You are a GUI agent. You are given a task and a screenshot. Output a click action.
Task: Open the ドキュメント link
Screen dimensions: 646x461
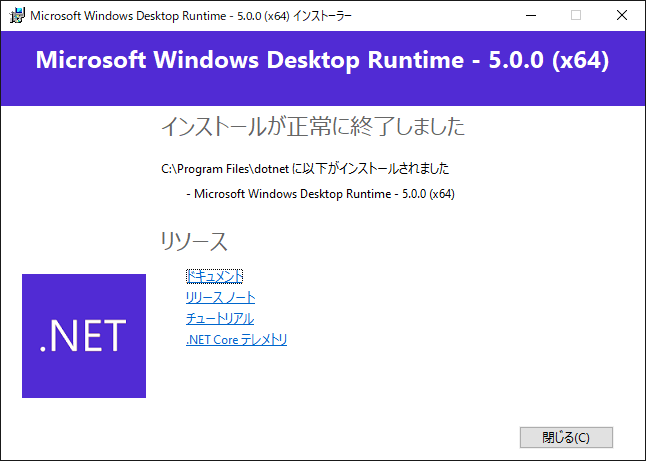coord(214,276)
